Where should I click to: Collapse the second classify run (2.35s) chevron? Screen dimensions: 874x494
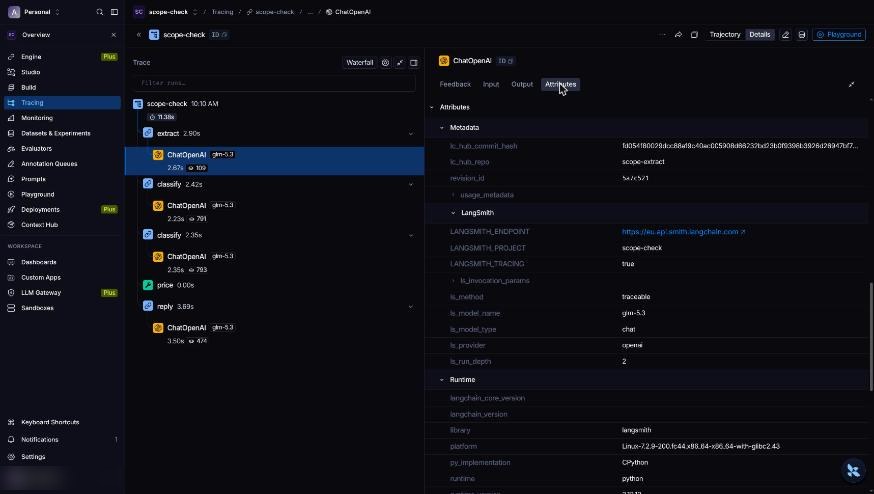[x=411, y=235]
